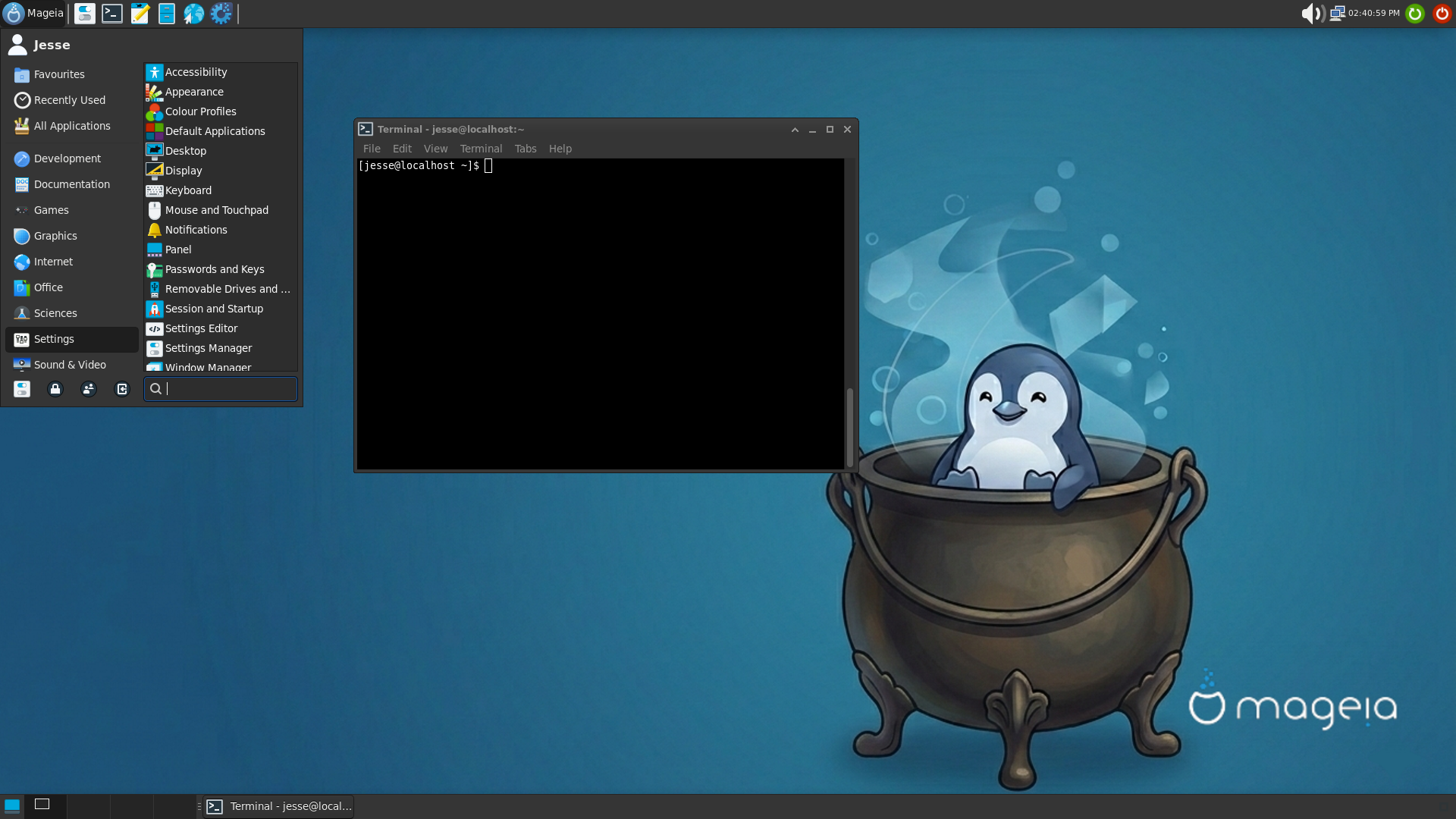
Task: Launch Settings Manager from the list
Action: 221,348
